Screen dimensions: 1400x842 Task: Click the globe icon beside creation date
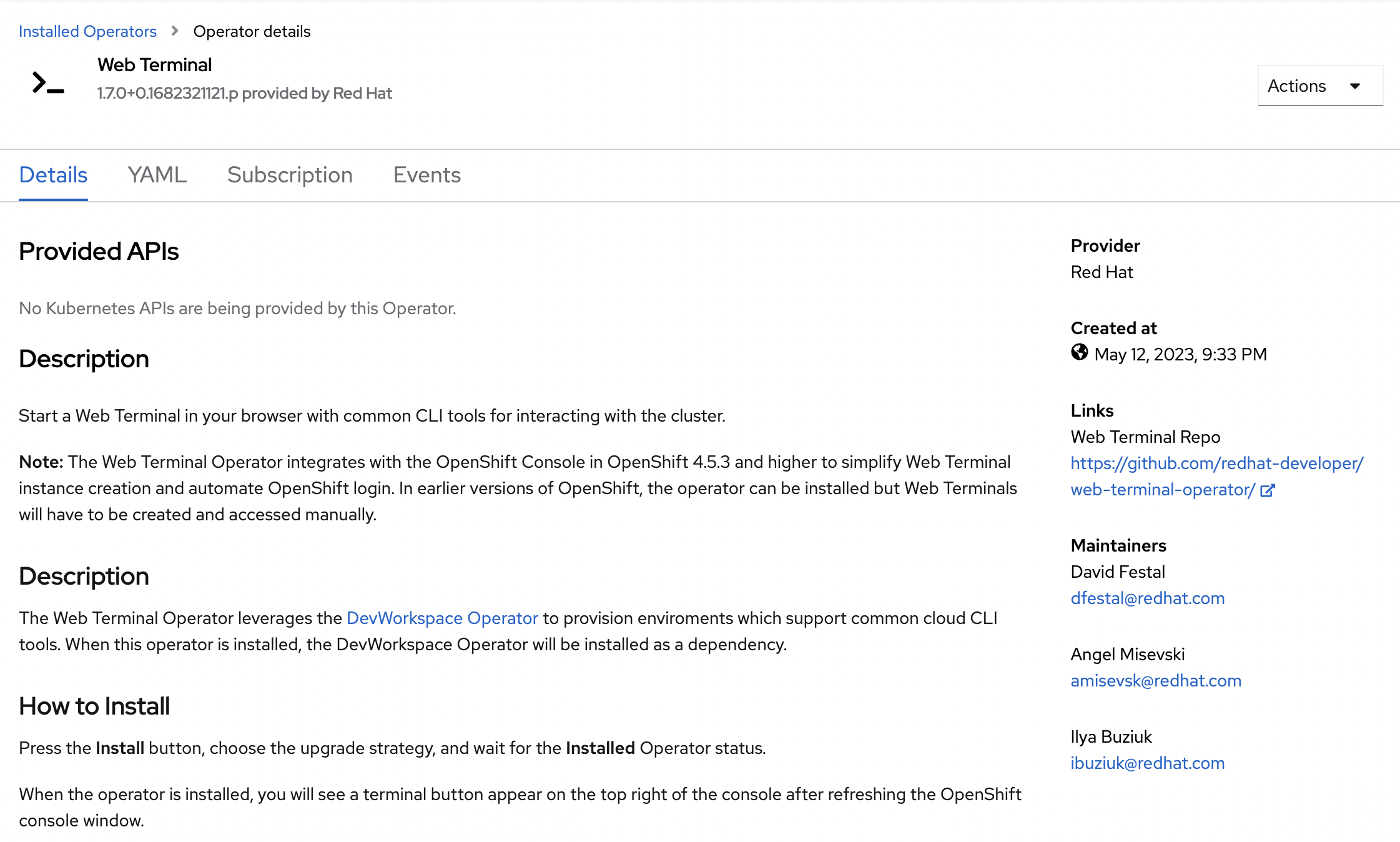click(1079, 353)
